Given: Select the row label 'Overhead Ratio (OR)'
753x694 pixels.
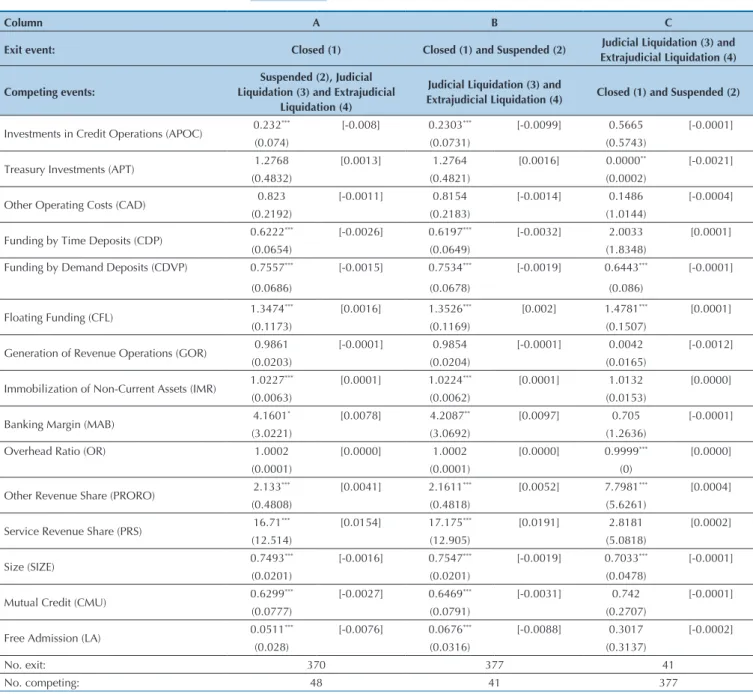Looking at the screenshot, I should [55, 450].
